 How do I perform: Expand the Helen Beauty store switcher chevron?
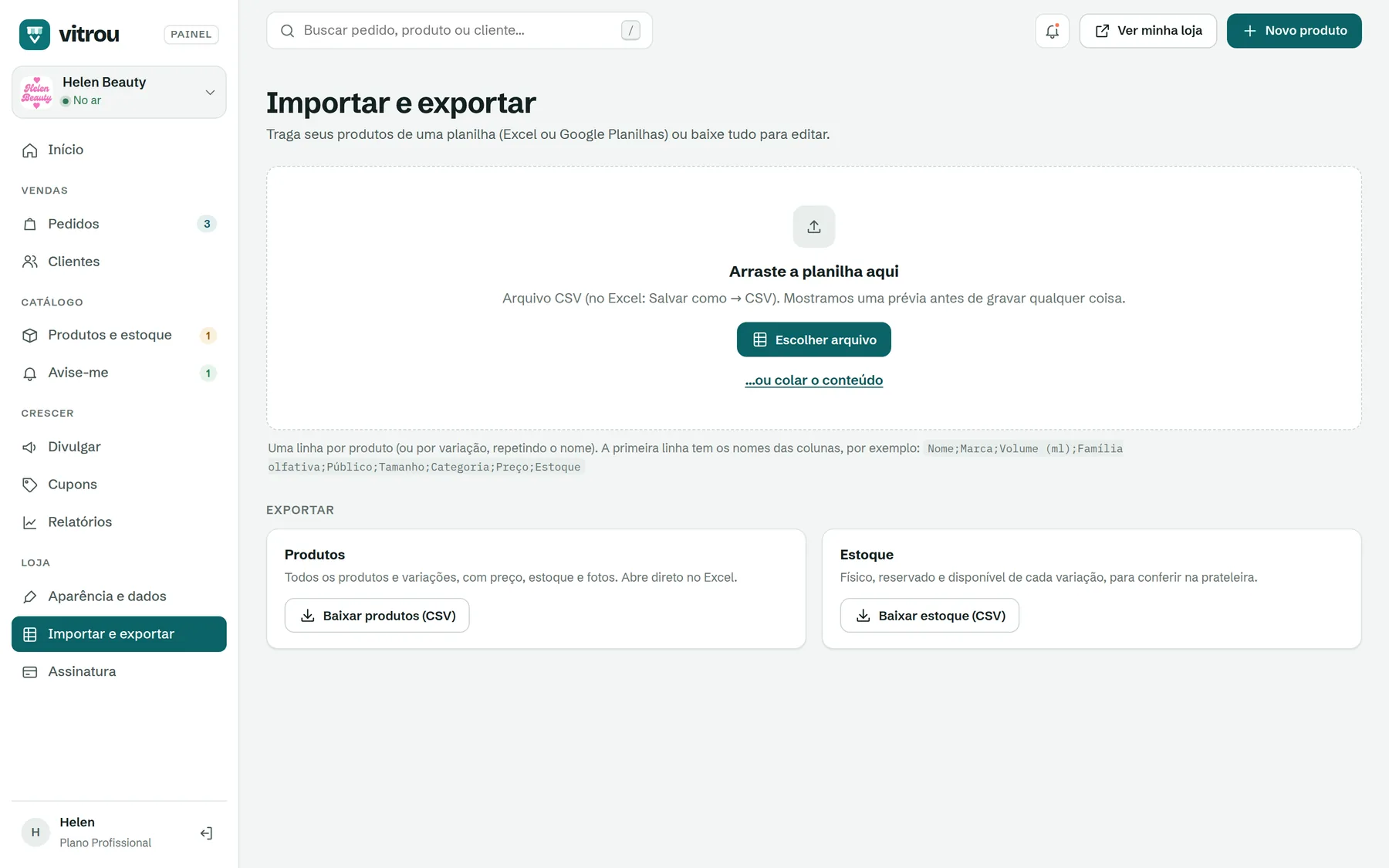tap(210, 93)
